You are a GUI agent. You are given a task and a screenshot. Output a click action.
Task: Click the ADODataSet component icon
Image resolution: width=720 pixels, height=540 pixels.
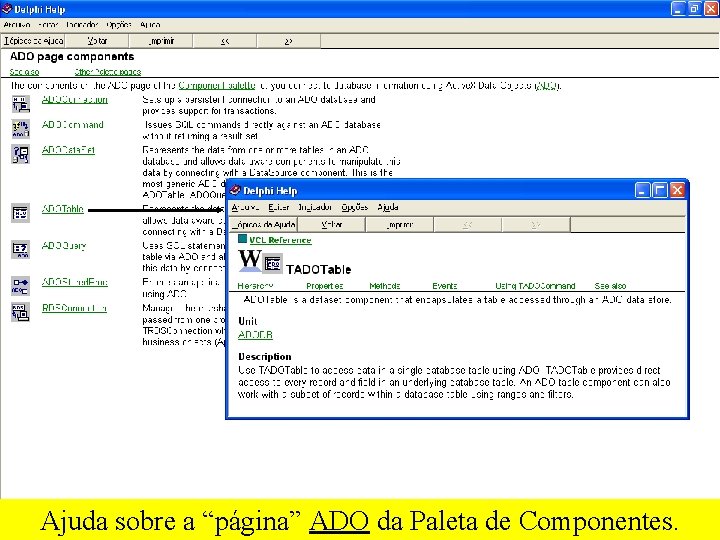[x=21, y=154]
